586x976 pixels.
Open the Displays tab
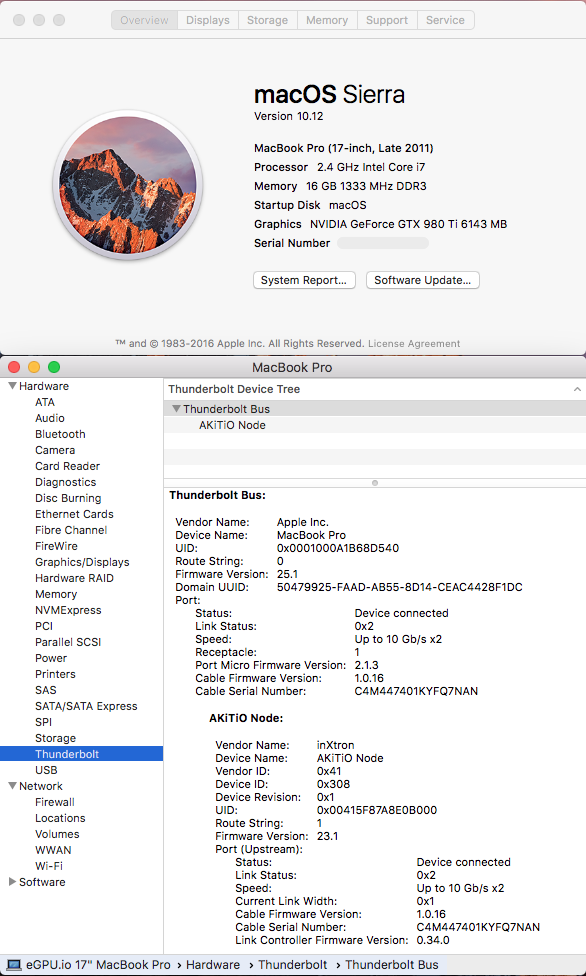[208, 20]
